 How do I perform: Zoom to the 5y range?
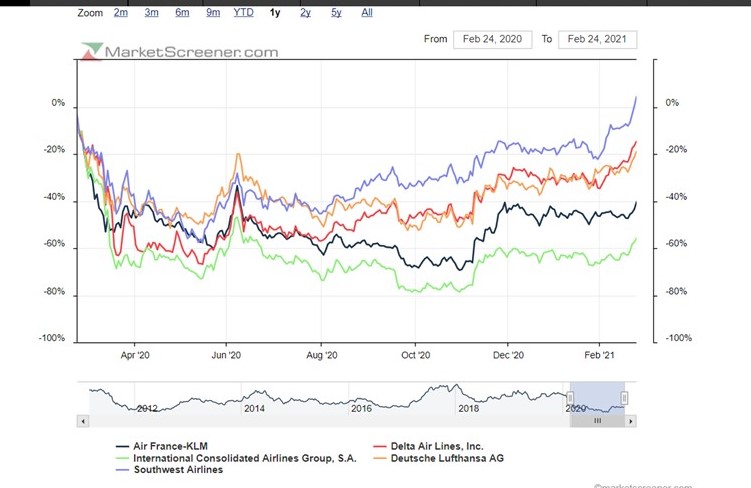pos(337,13)
